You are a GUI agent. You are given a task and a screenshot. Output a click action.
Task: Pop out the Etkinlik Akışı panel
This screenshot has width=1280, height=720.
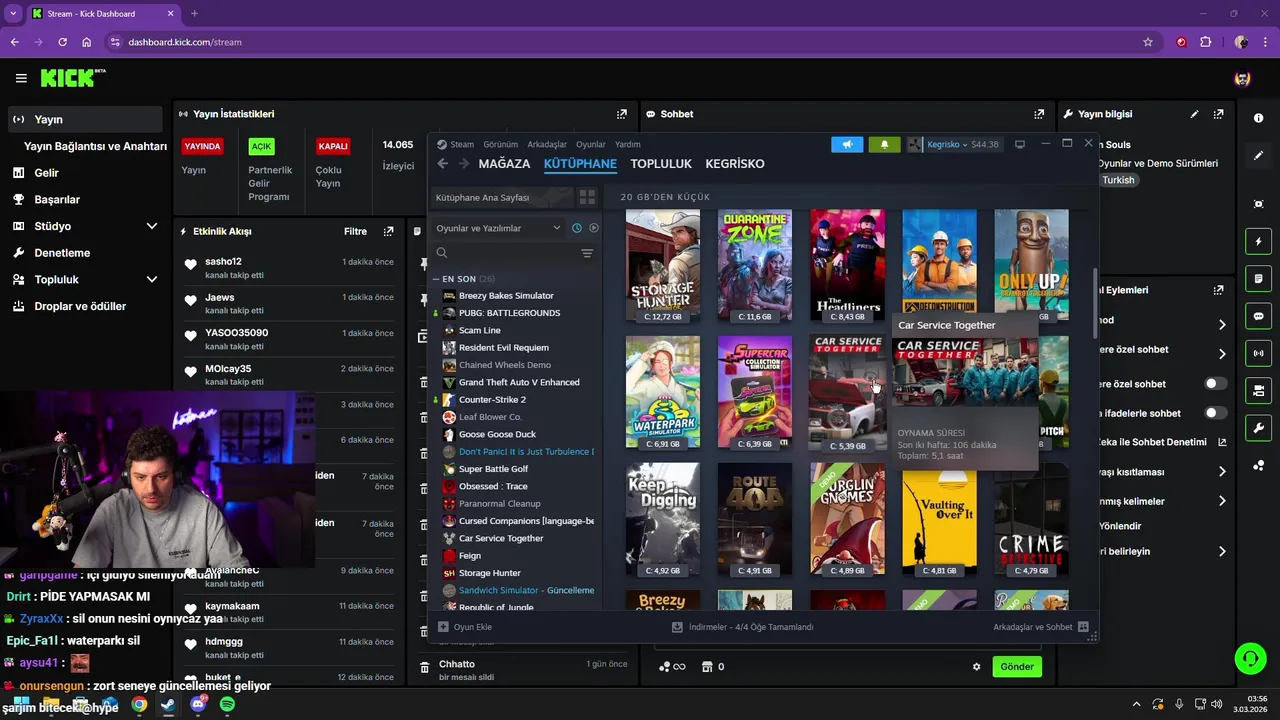(x=389, y=231)
